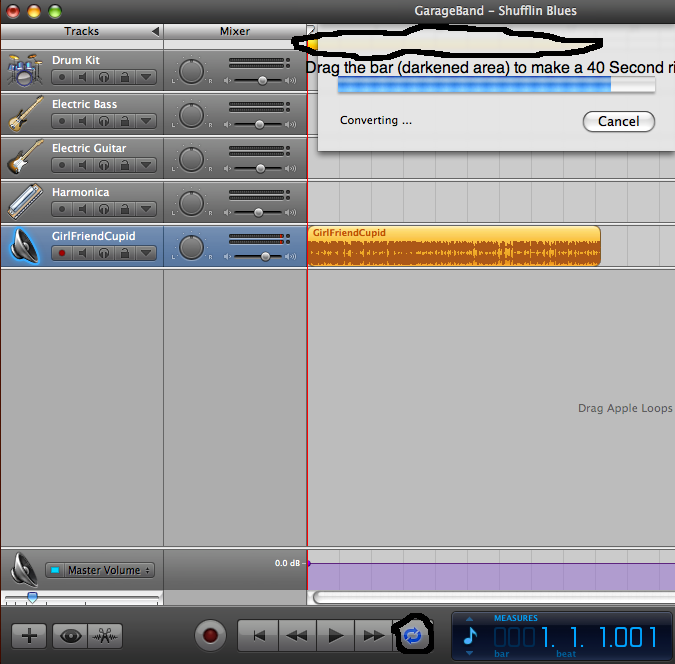Mute the Harmonica track

pos(82,209)
